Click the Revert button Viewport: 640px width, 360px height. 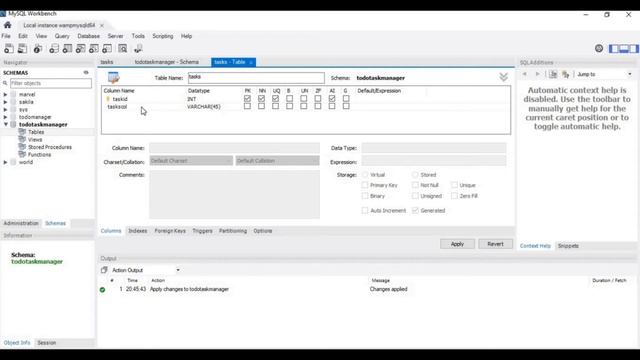496,244
